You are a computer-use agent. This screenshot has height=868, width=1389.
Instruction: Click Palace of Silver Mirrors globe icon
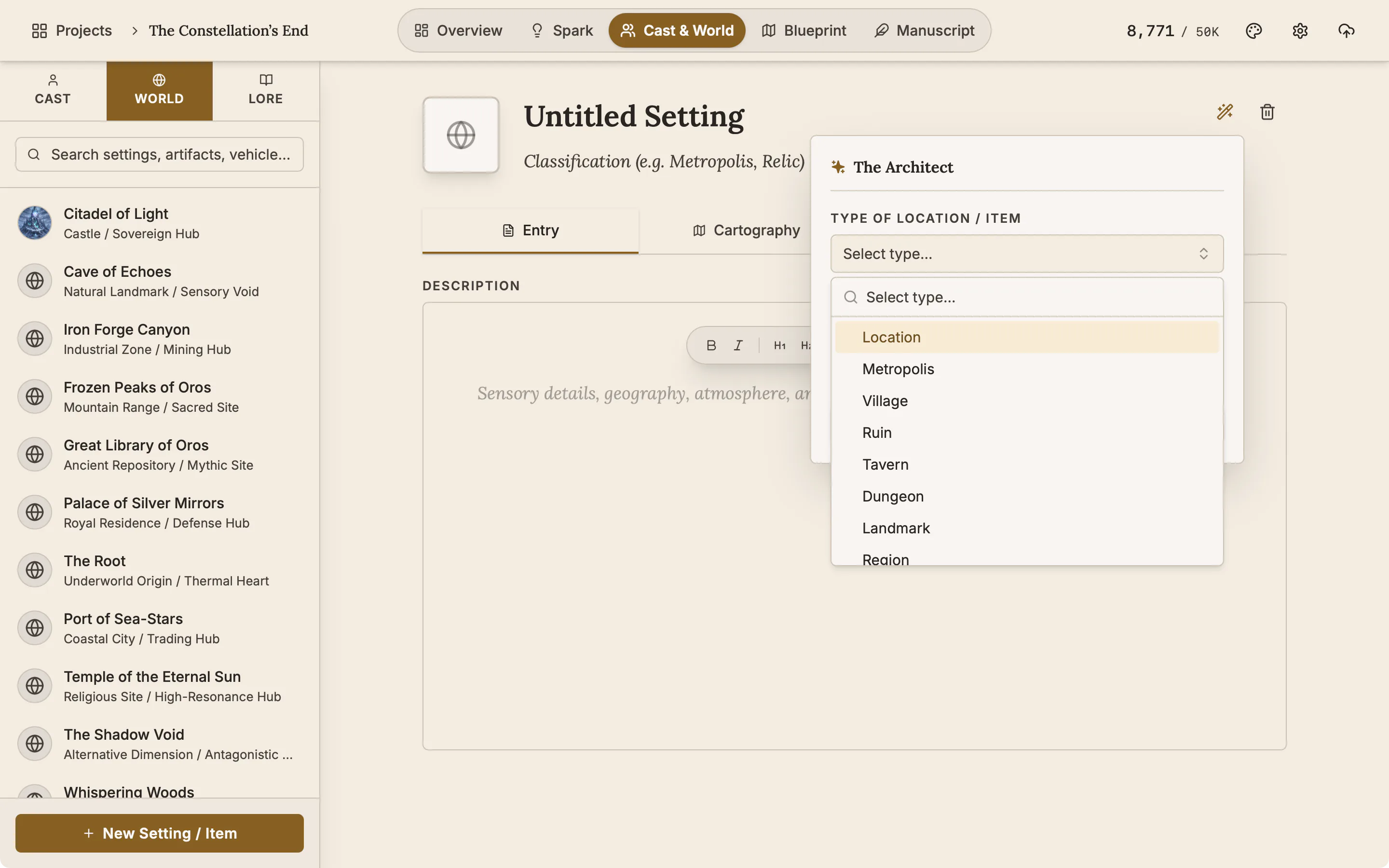(34, 512)
